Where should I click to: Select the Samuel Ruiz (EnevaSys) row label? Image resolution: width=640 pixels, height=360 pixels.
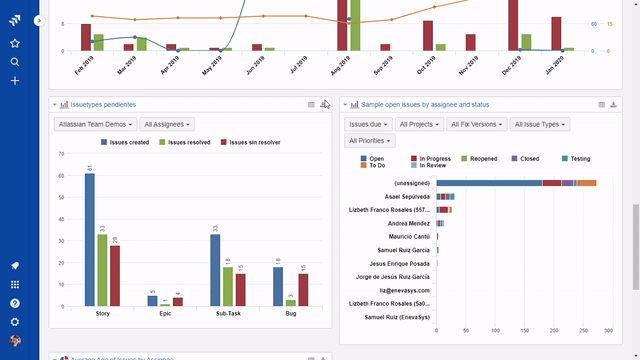[397, 317]
